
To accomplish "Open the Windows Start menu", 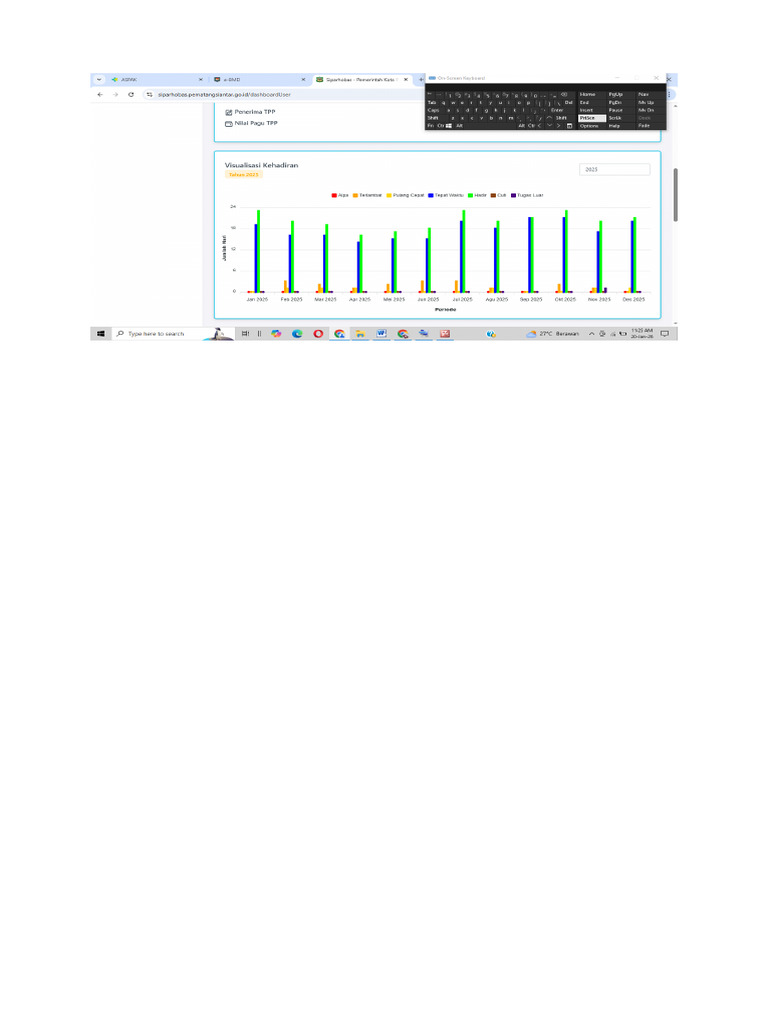I will point(101,334).
